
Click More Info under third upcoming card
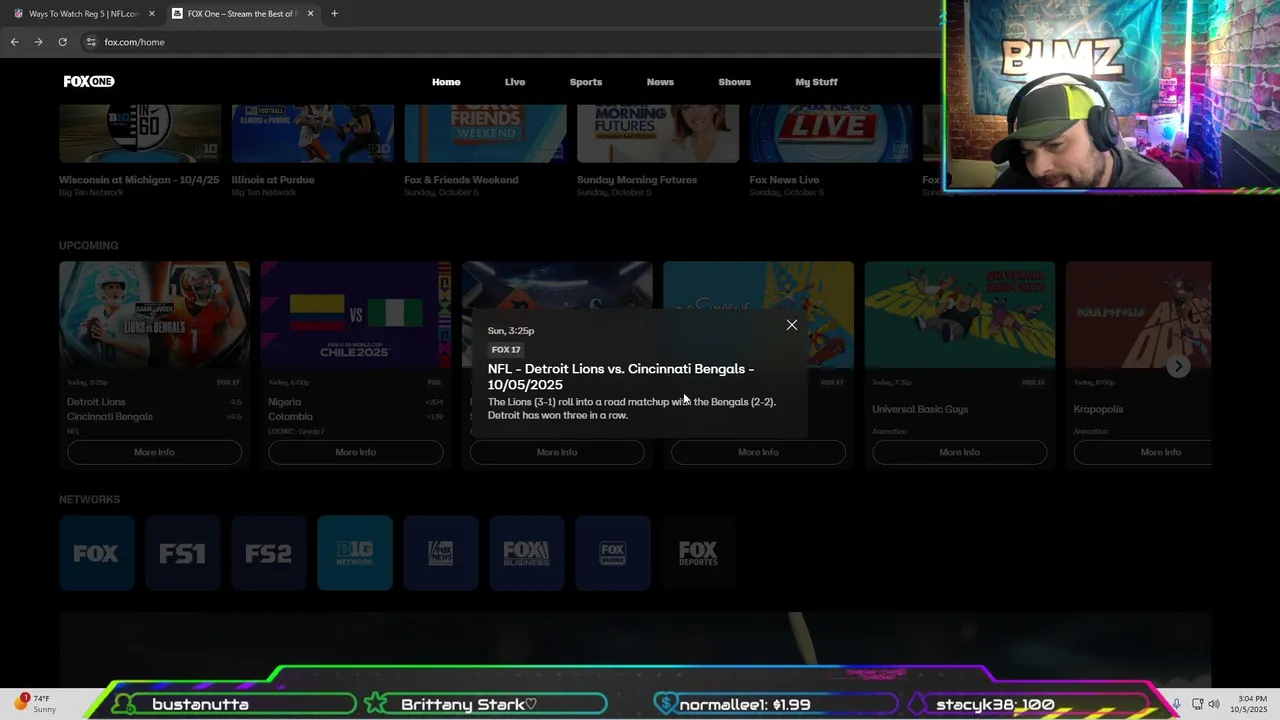[557, 452]
